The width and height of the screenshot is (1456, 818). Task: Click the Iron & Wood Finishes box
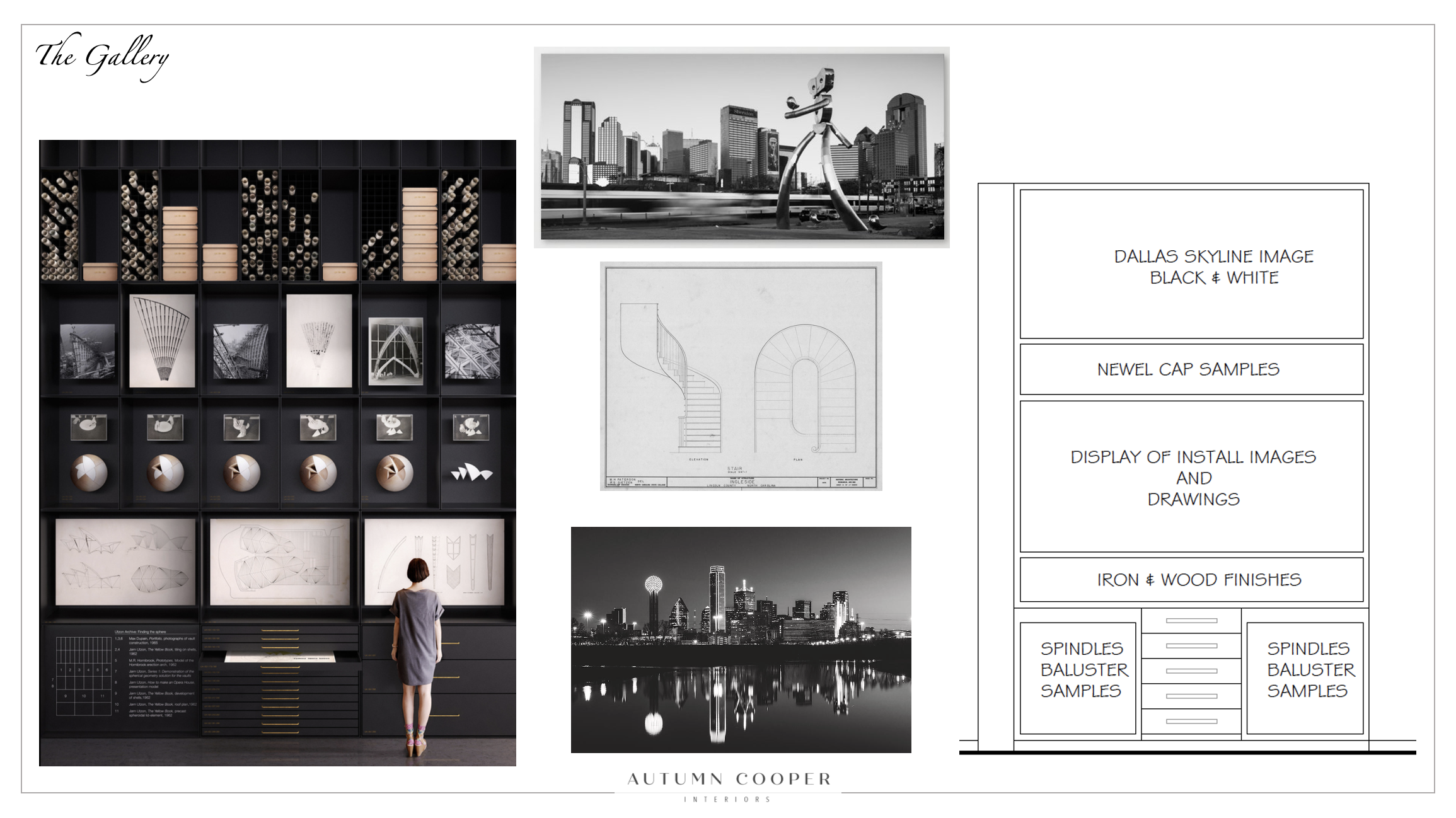pos(1191,580)
